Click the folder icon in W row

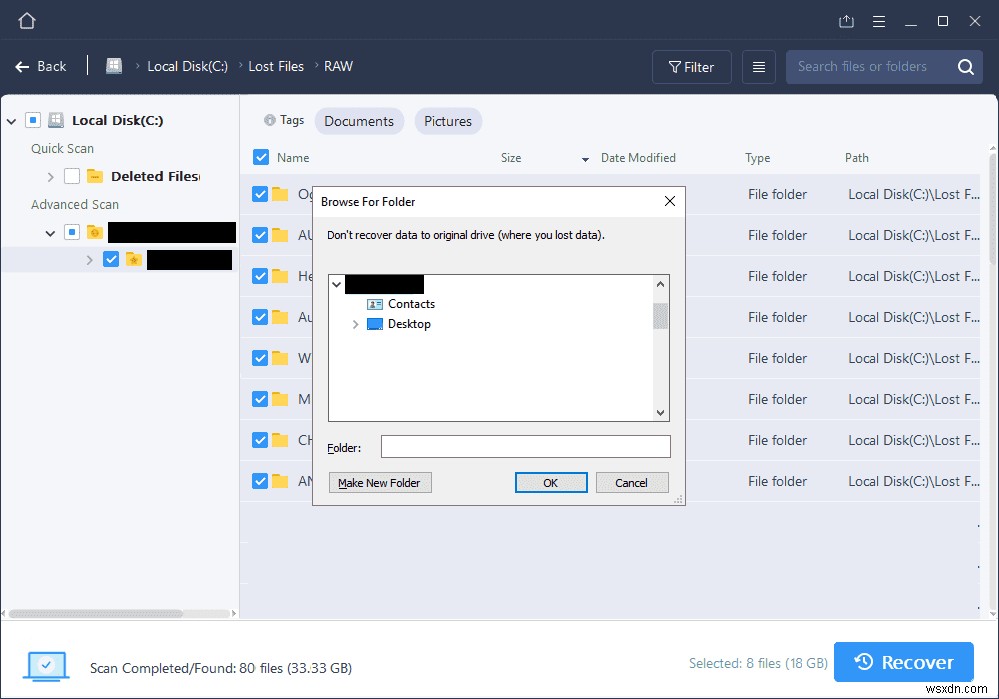point(280,357)
